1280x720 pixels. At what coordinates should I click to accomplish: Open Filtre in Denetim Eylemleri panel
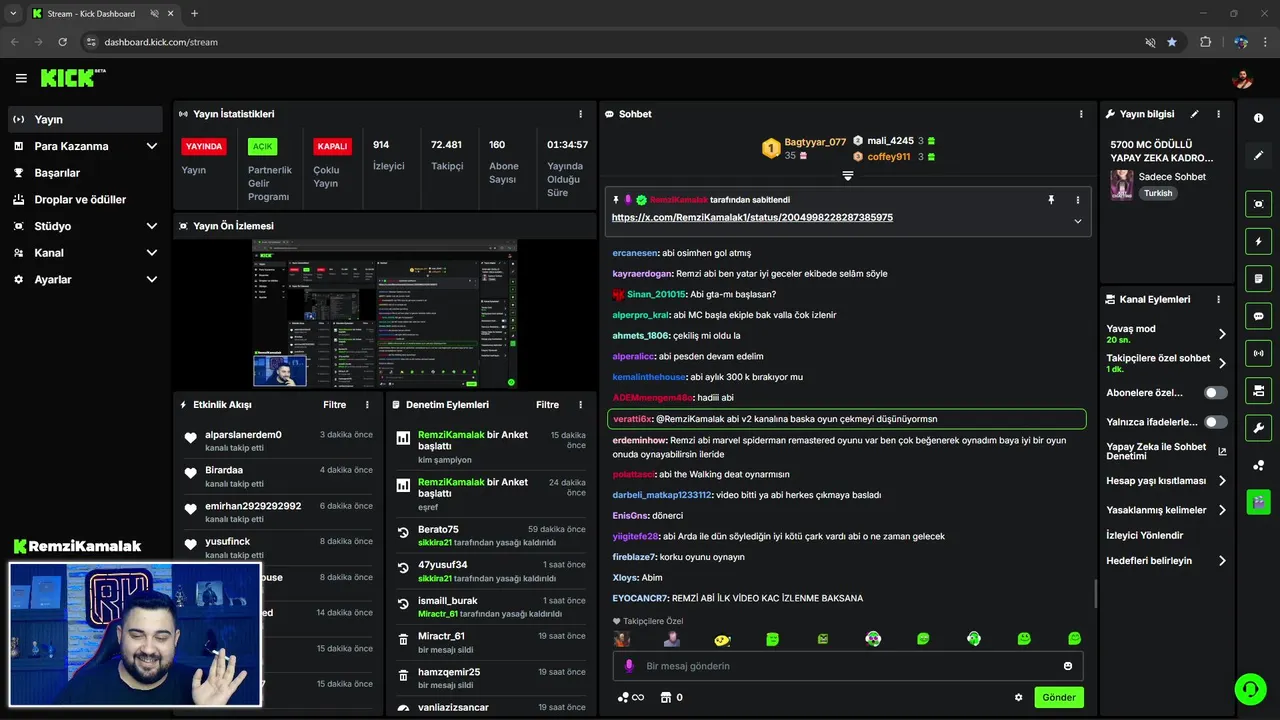click(x=547, y=405)
